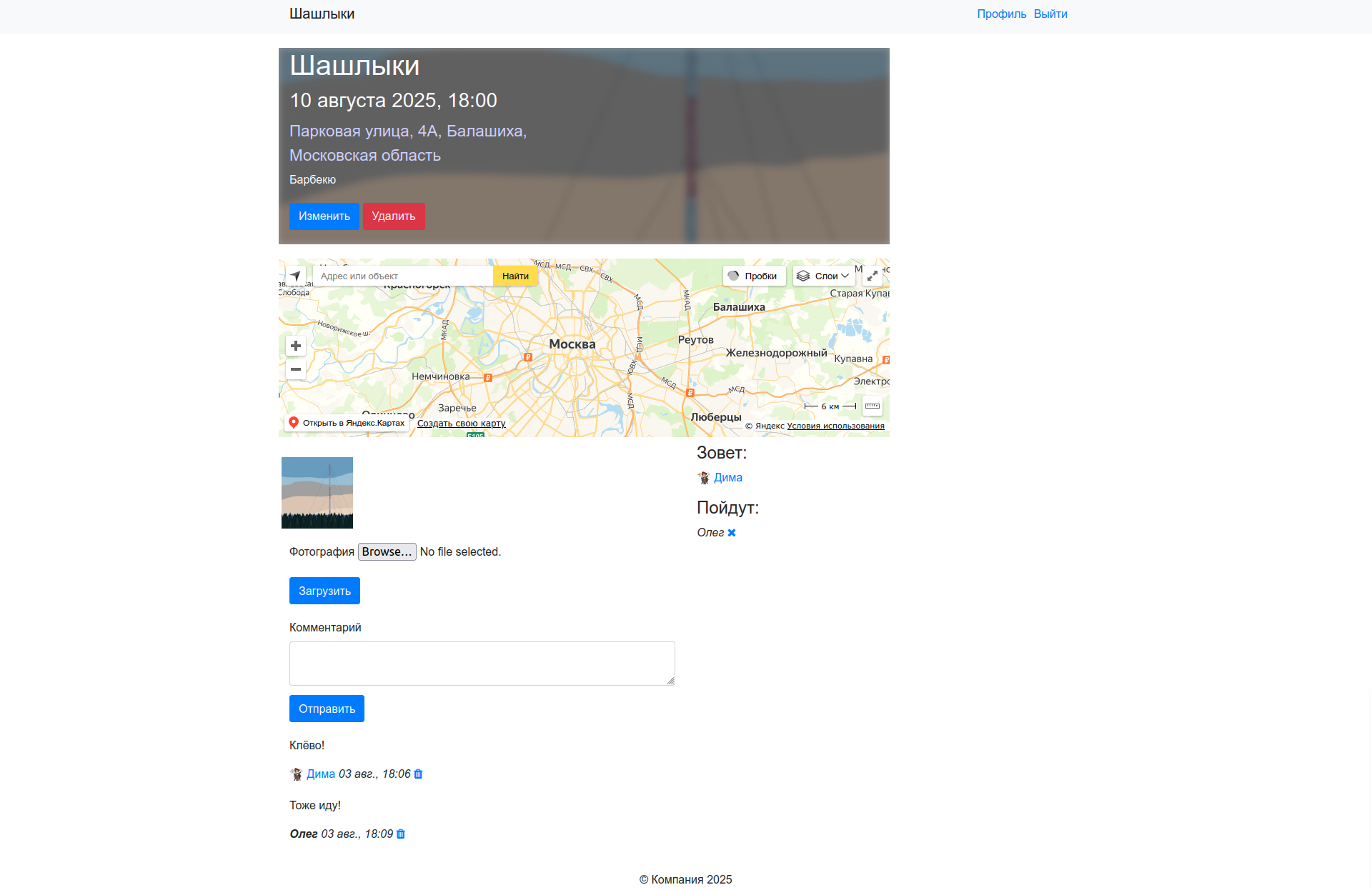
Task: Open Открыть в Яндекс.Картах link
Action: click(x=347, y=423)
